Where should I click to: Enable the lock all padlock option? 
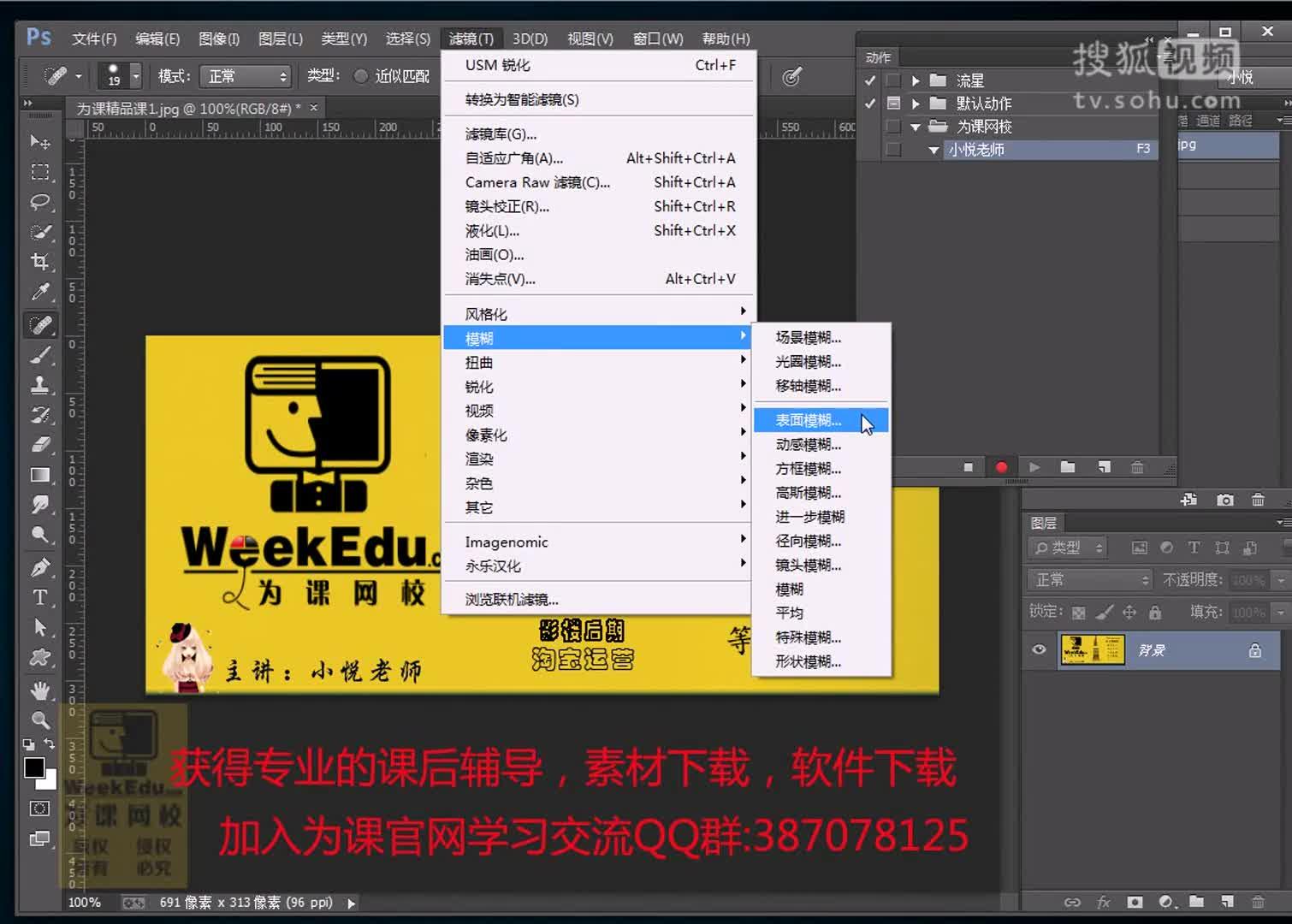(1154, 613)
